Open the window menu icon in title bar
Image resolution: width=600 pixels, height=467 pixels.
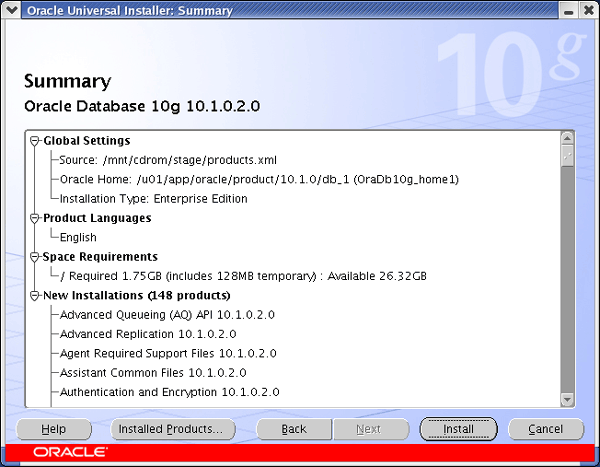point(11,10)
